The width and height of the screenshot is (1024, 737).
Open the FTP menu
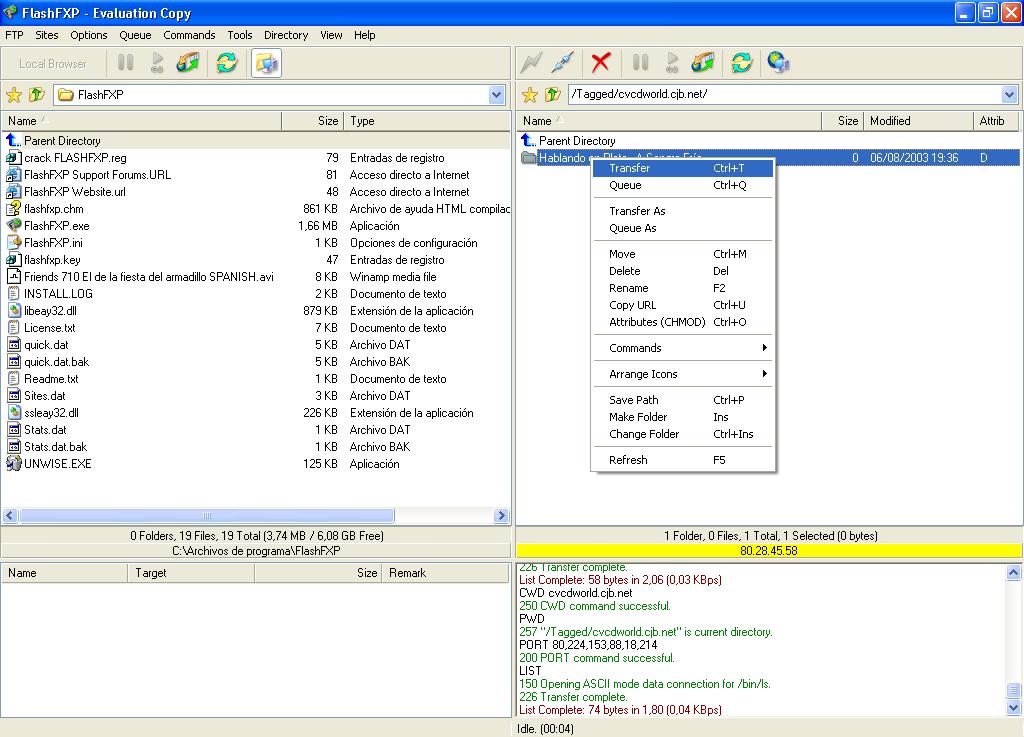click(14, 35)
